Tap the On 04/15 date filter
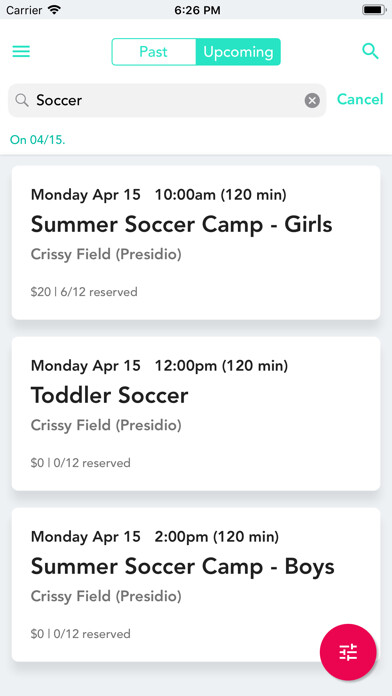This screenshot has height=696, width=392. 38,140
